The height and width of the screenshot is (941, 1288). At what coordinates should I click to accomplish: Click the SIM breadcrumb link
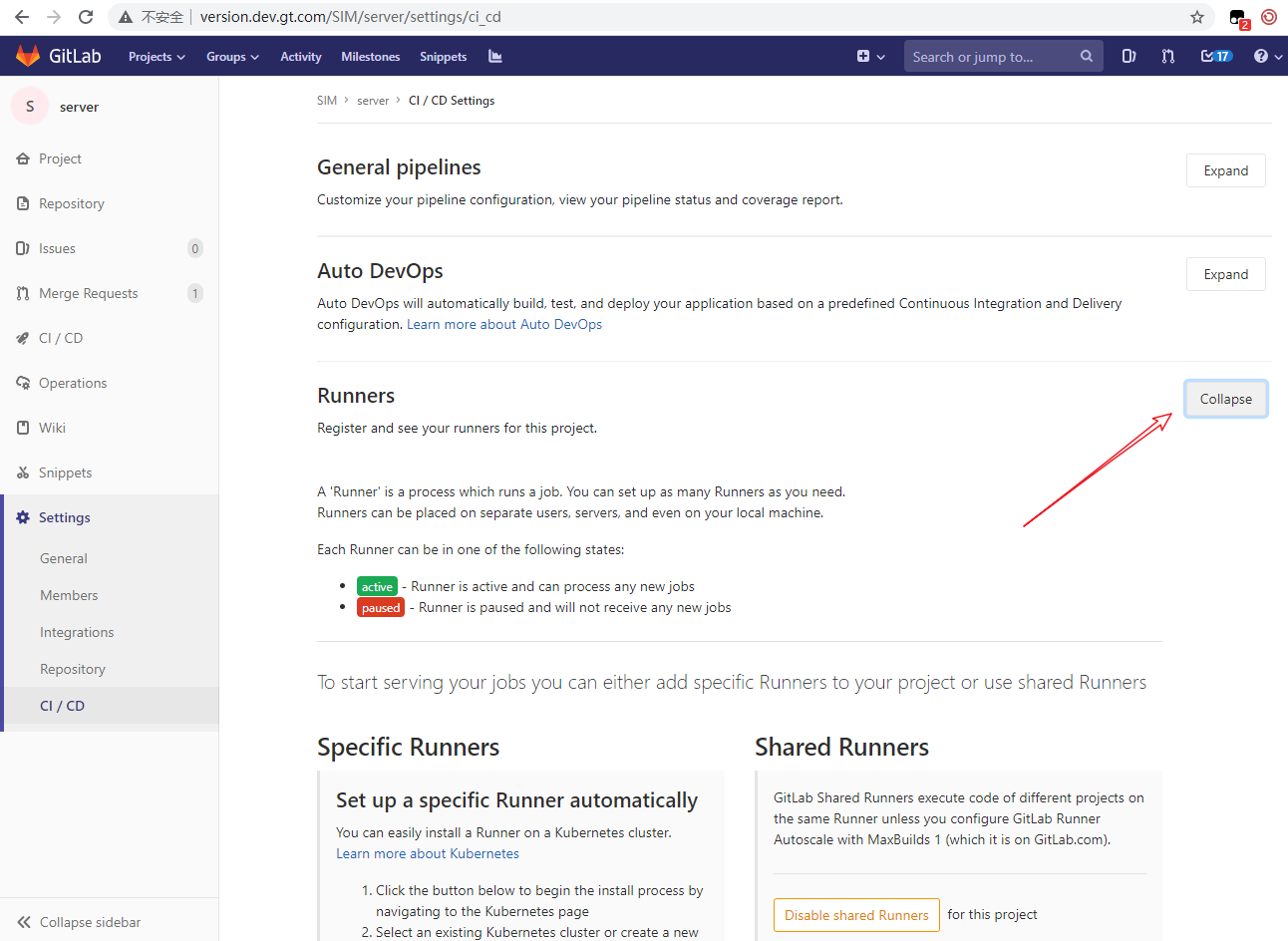[327, 101]
